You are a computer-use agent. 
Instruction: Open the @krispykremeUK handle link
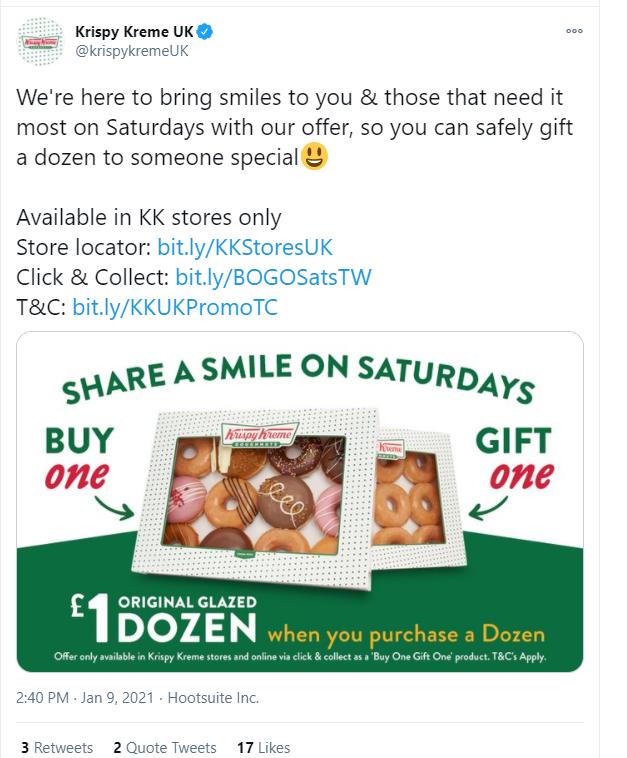click(x=131, y=51)
